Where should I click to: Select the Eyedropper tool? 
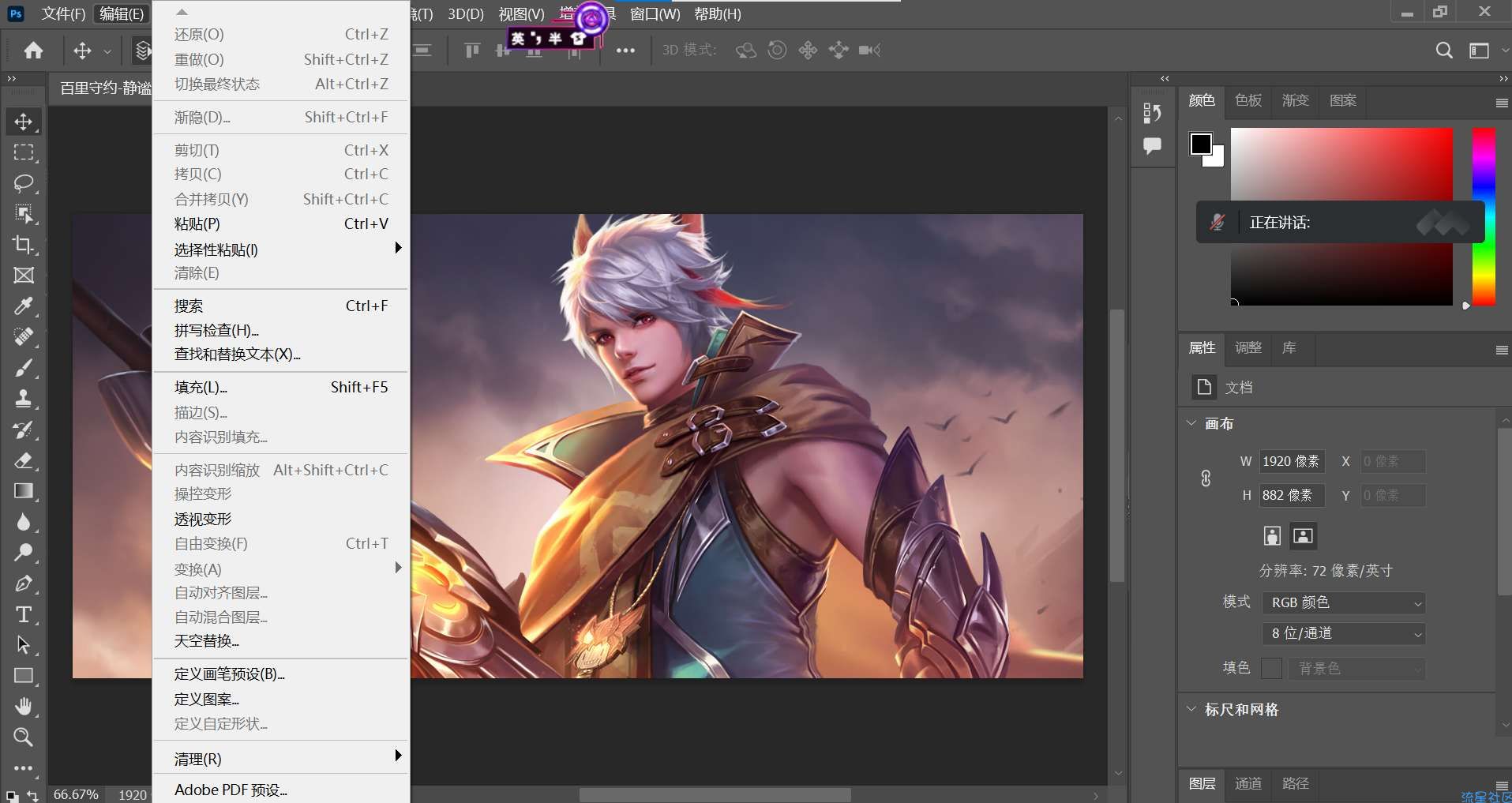[x=24, y=306]
